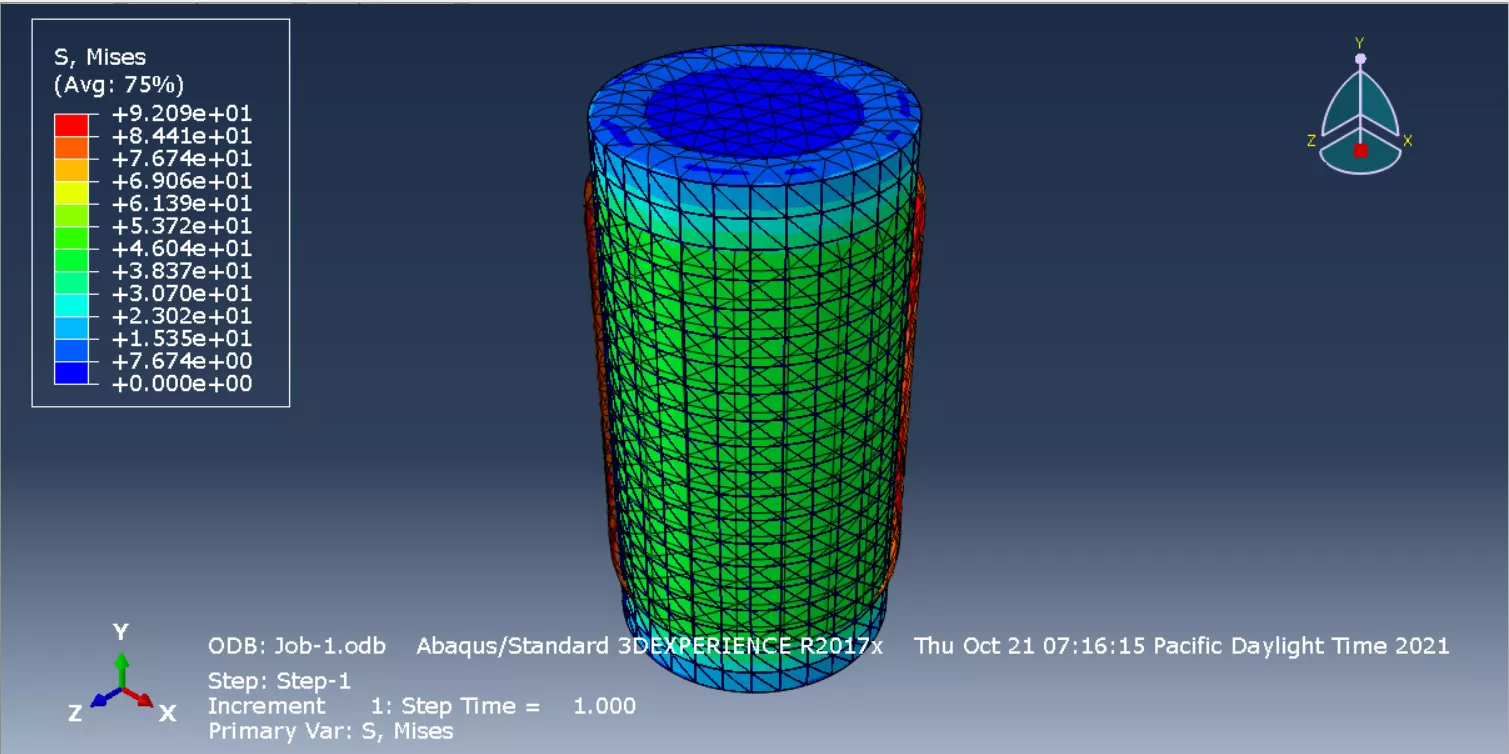This screenshot has height=754, width=1509.
Task: Click the red center square of view compass
Action: coord(1360,150)
